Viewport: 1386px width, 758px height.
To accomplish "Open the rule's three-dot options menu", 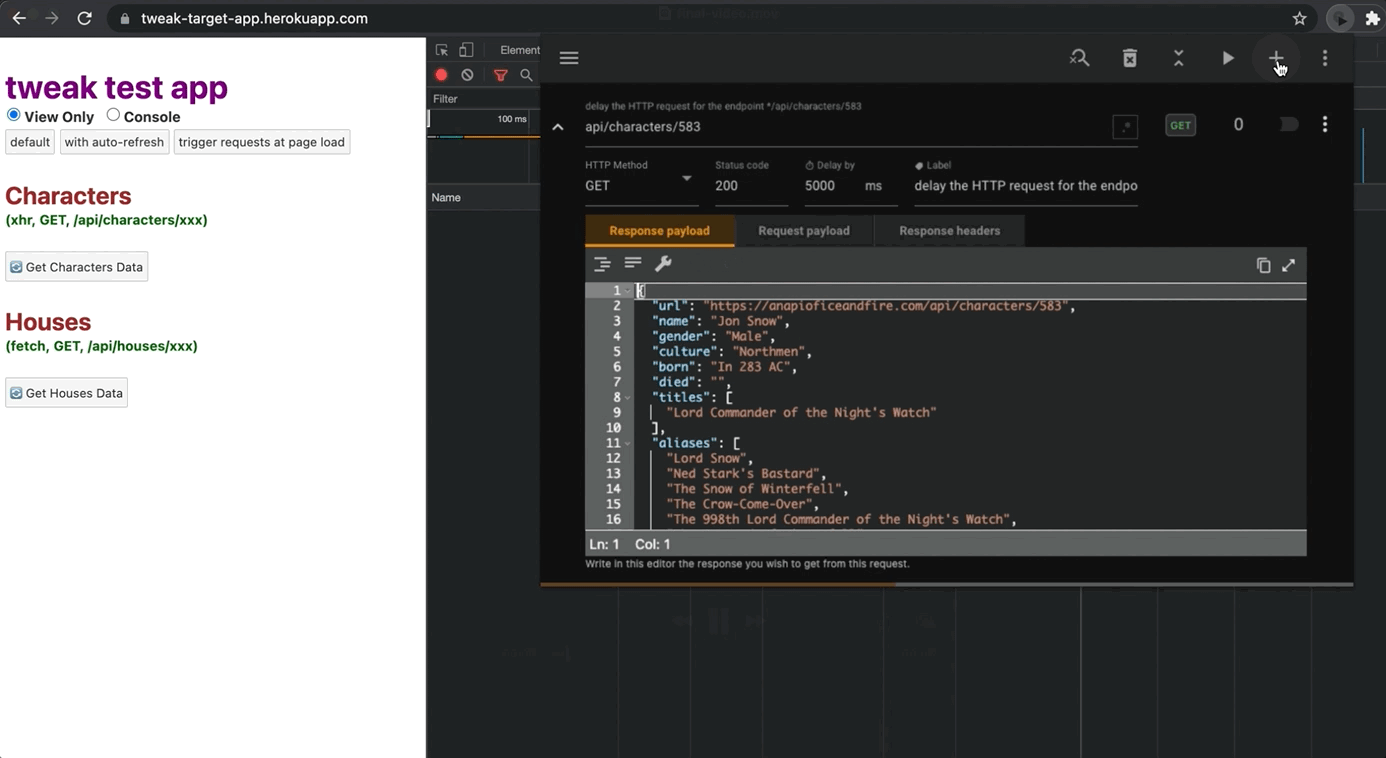I will (x=1325, y=125).
